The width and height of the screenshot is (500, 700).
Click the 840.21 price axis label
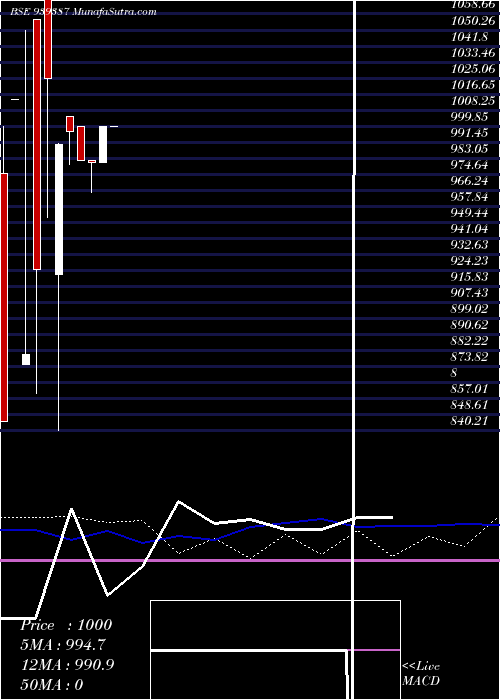(469, 421)
